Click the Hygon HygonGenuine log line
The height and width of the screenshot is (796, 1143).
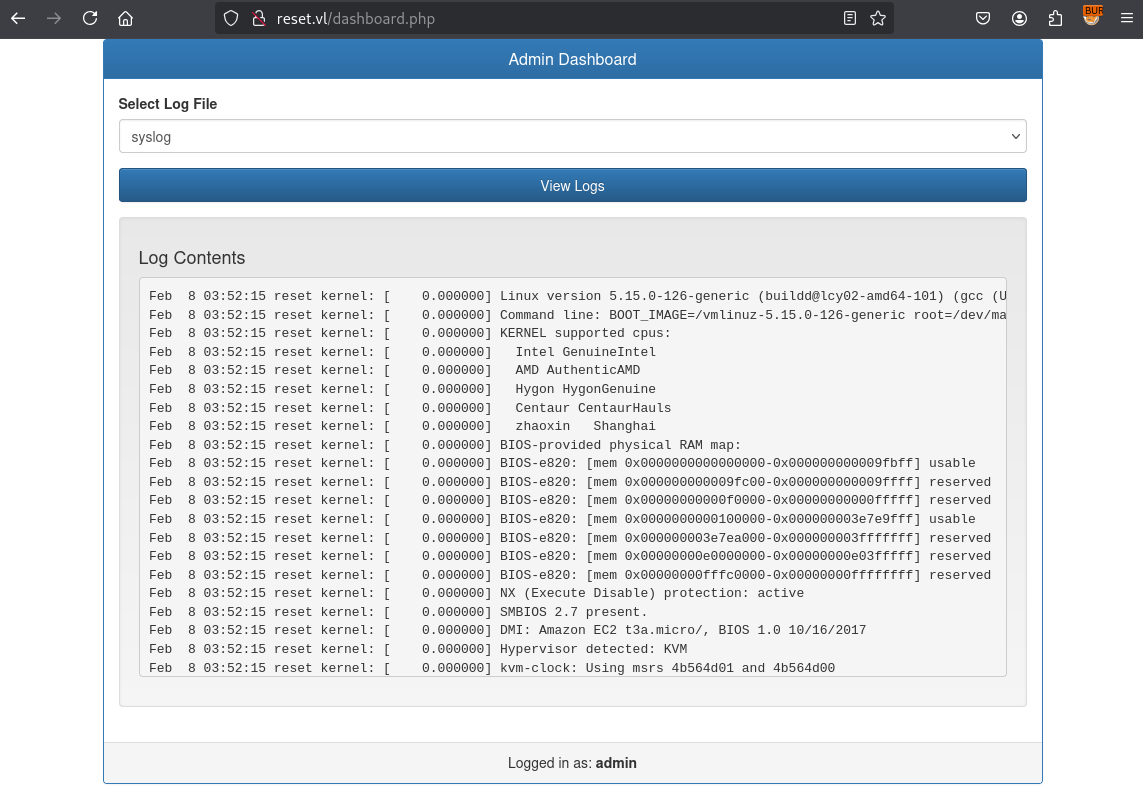pos(402,389)
